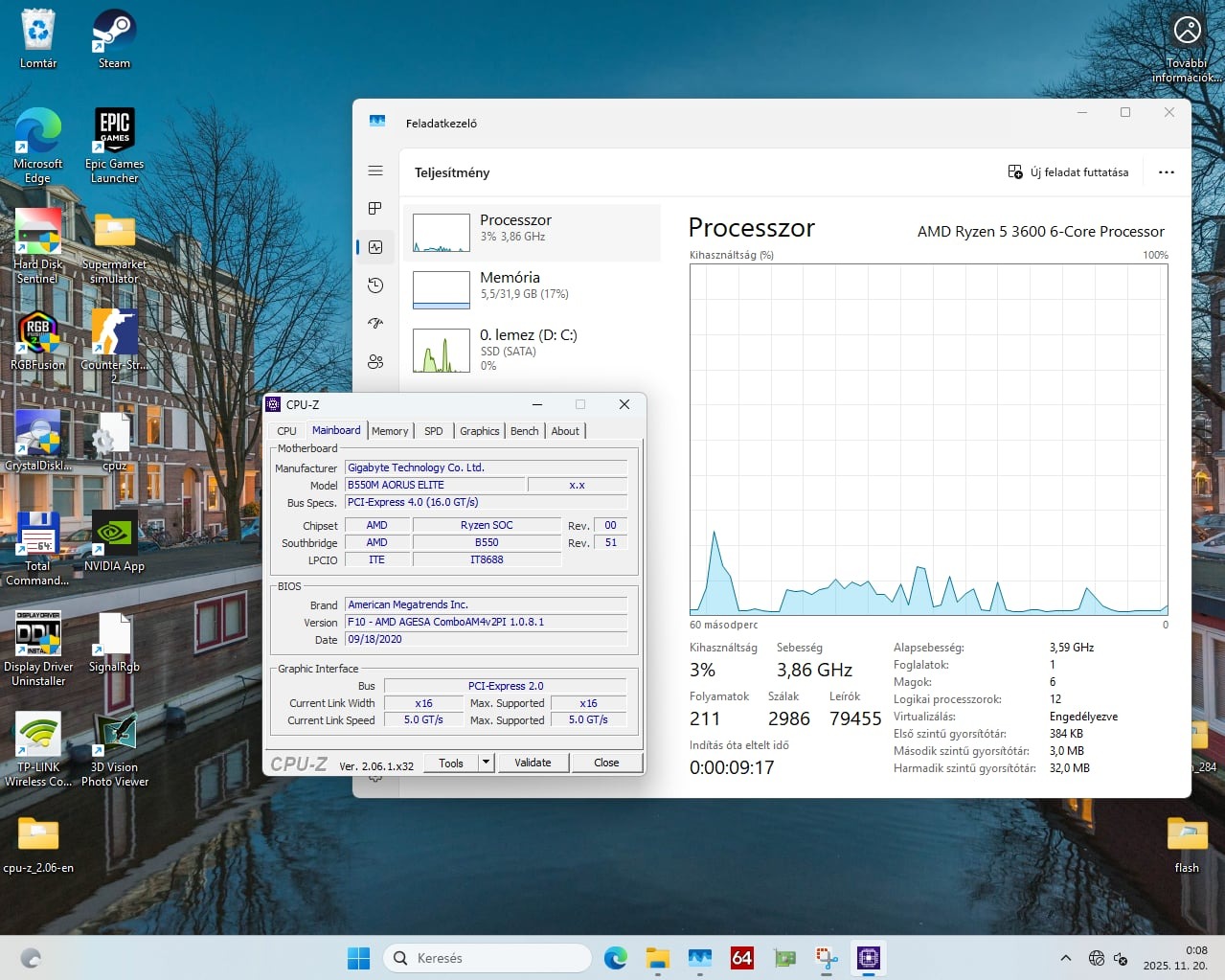Click the 'B550M AORUS ELITE' model field

435,485
